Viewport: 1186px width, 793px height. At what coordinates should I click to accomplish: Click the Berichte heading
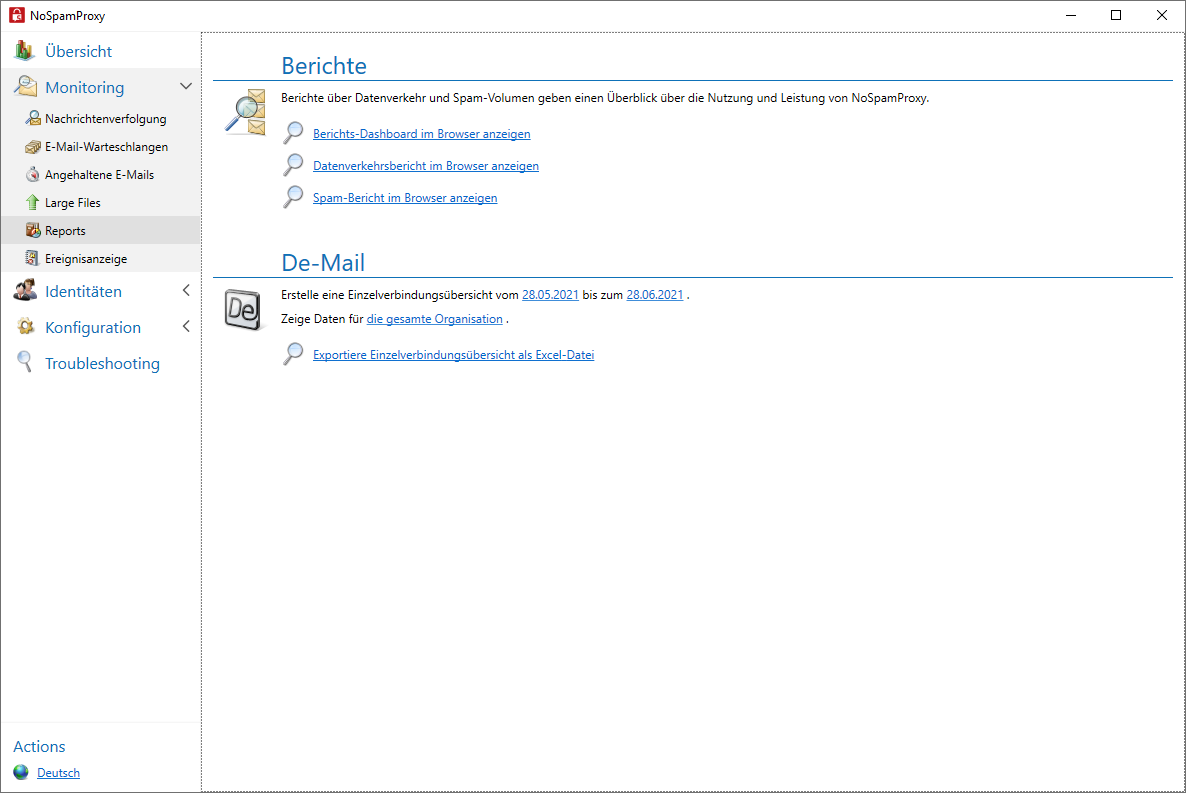click(324, 66)
